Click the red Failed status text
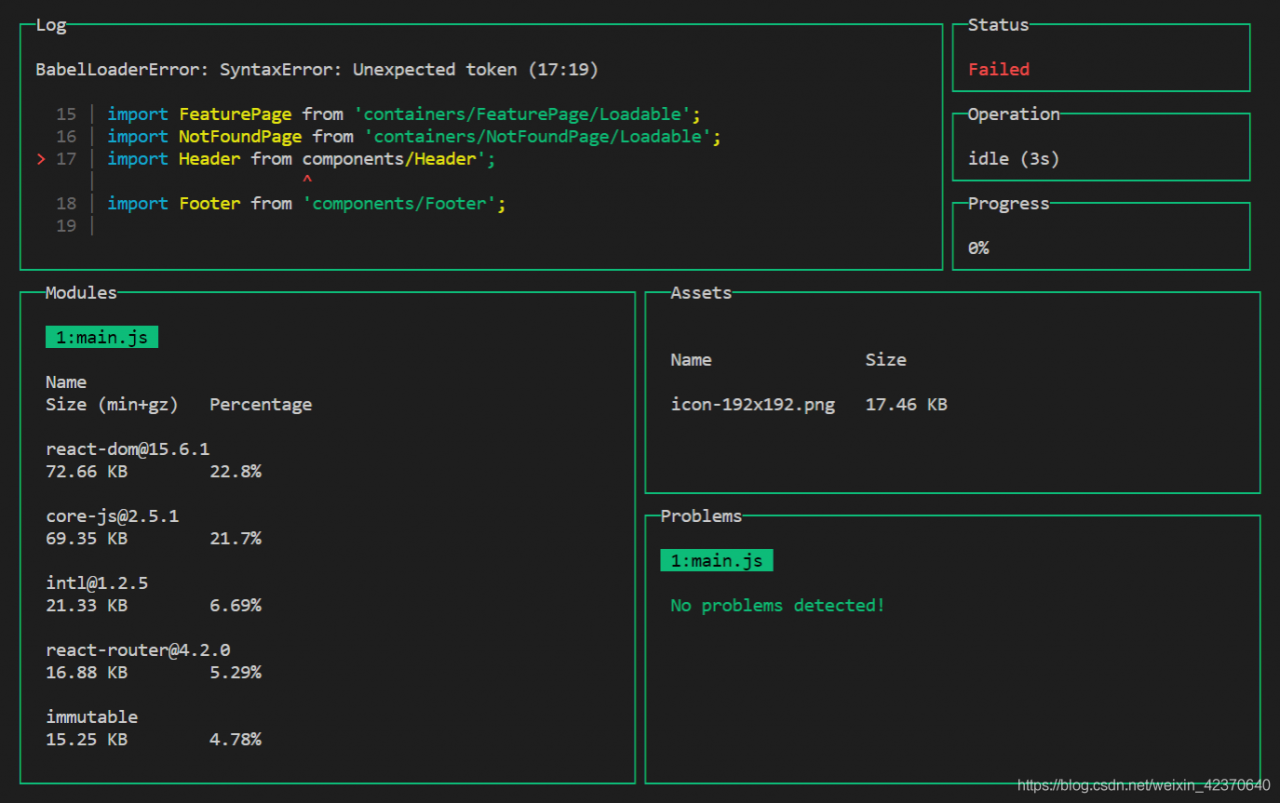This screenshot has height=803, width=1280. (998, 69)
